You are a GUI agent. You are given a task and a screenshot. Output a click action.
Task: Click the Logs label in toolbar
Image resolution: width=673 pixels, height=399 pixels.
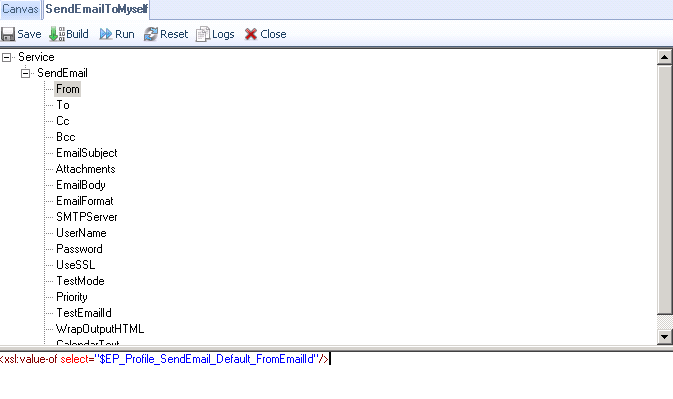pyautogui.click(x=223, y=34)
